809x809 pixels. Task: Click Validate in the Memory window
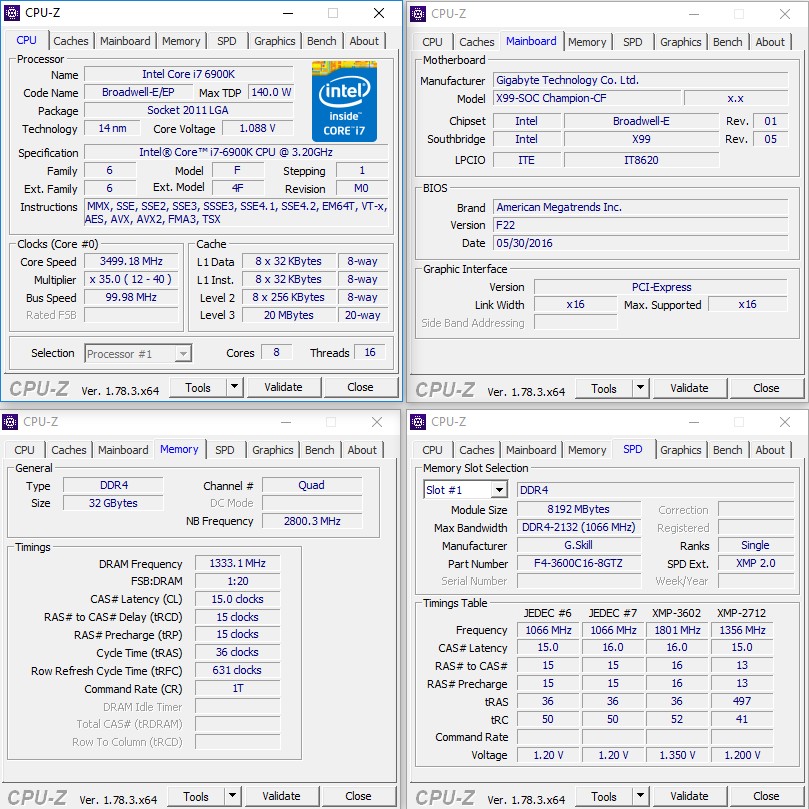point(282,796)
